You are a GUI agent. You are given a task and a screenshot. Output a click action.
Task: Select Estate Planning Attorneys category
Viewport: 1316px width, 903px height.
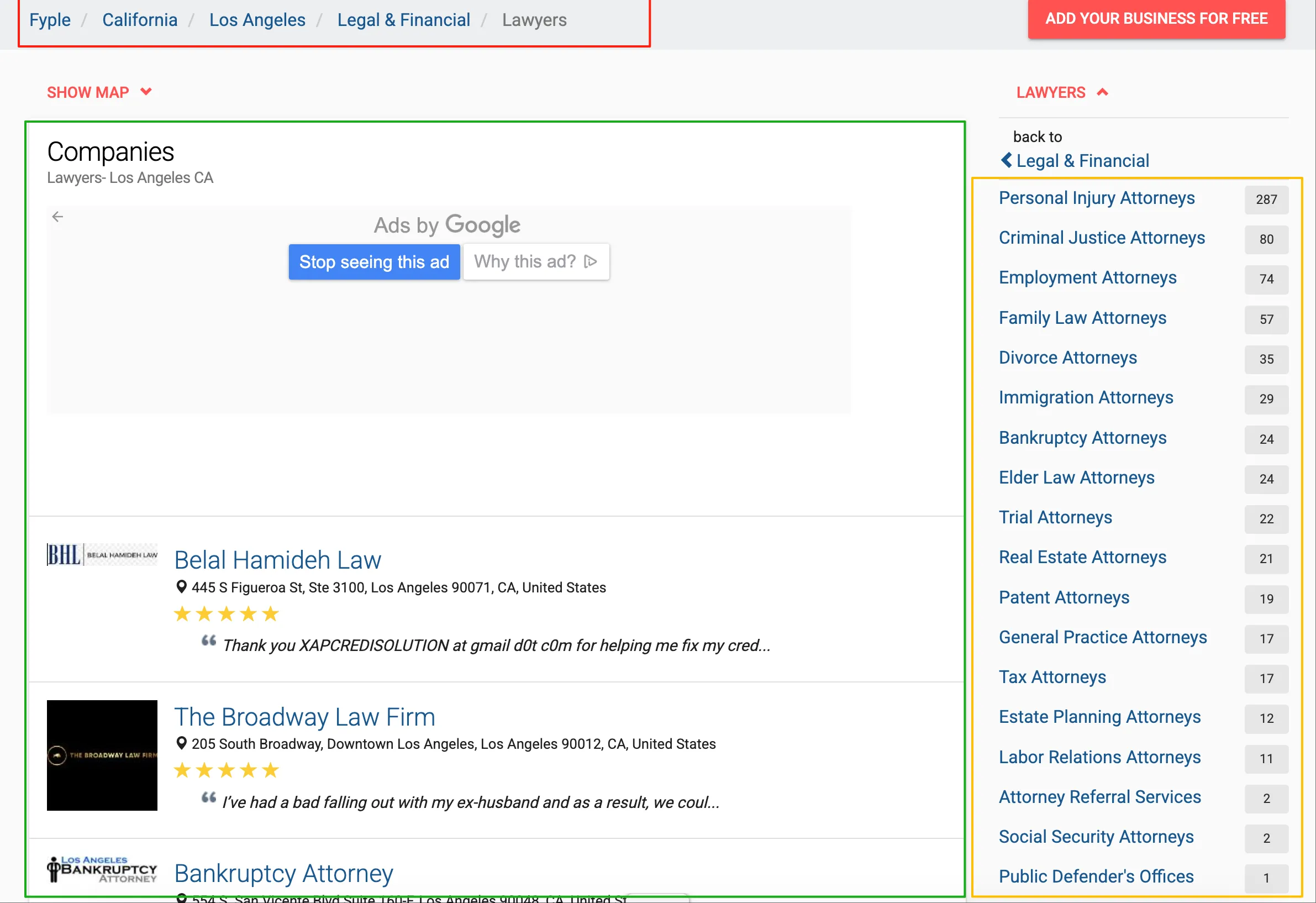coord(1099,717)
